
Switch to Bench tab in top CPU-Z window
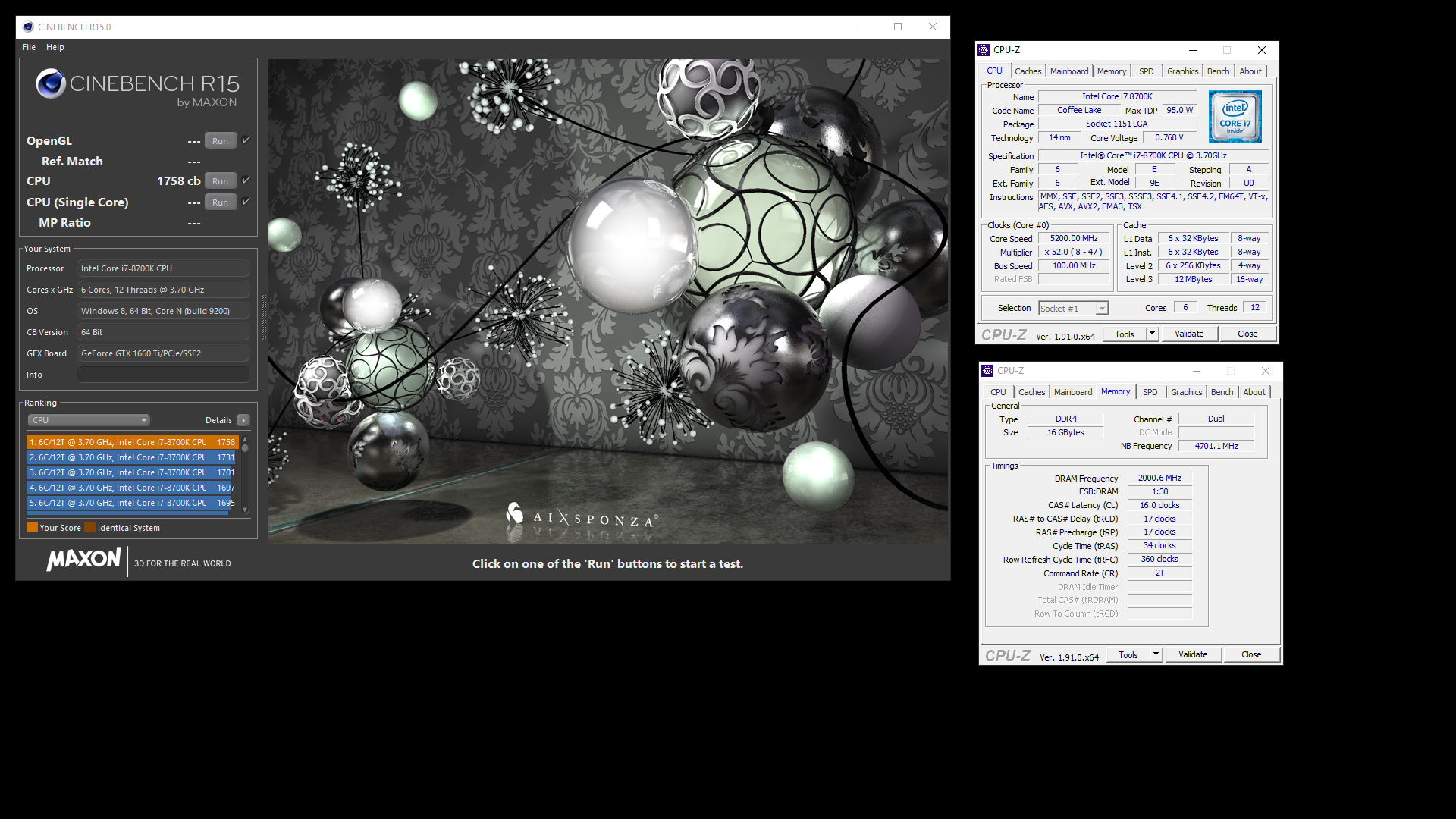(1219, 71)
